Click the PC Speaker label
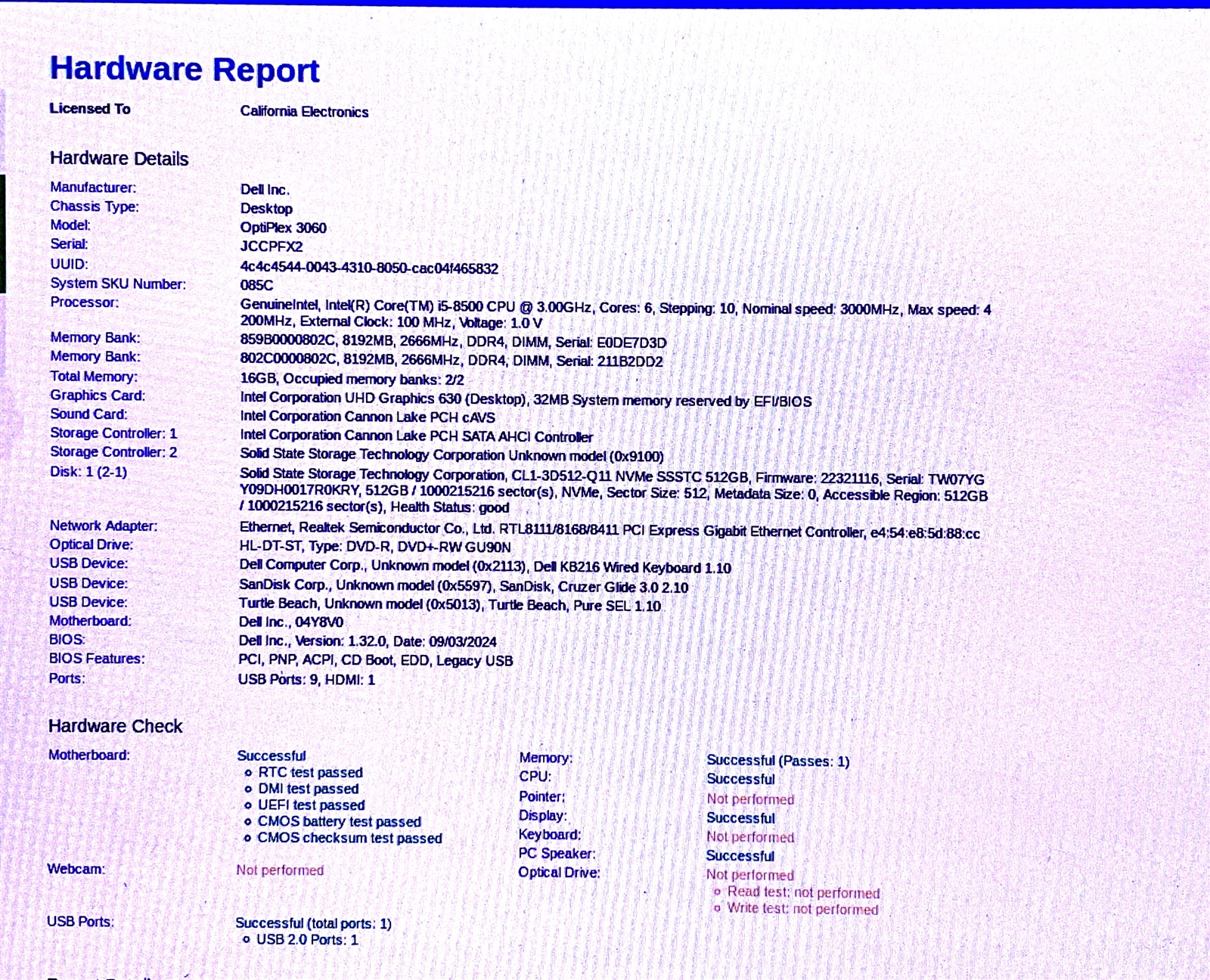1210x980 pixels. [x=557, y=854]
